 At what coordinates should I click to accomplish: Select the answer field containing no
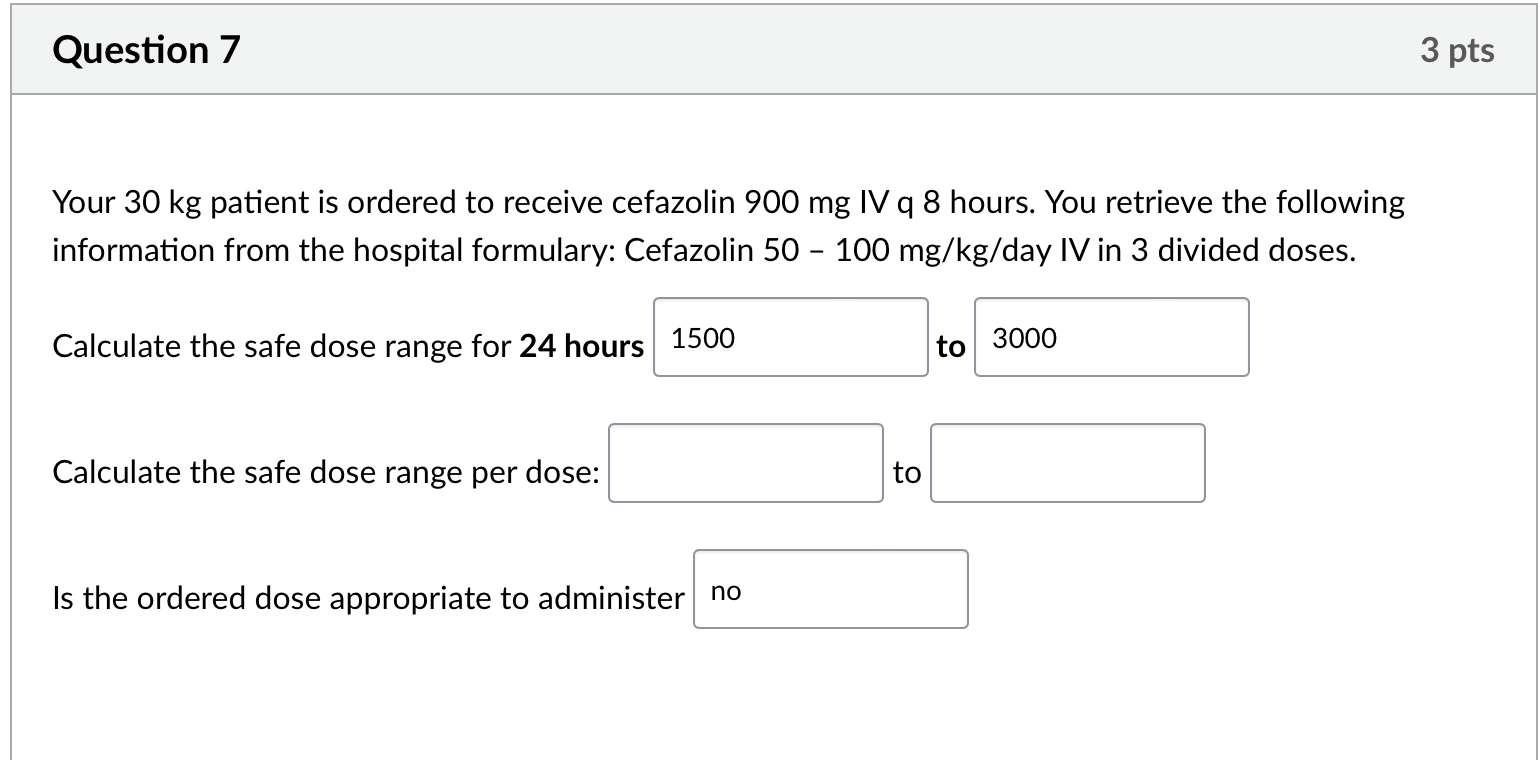click(830, 588)
